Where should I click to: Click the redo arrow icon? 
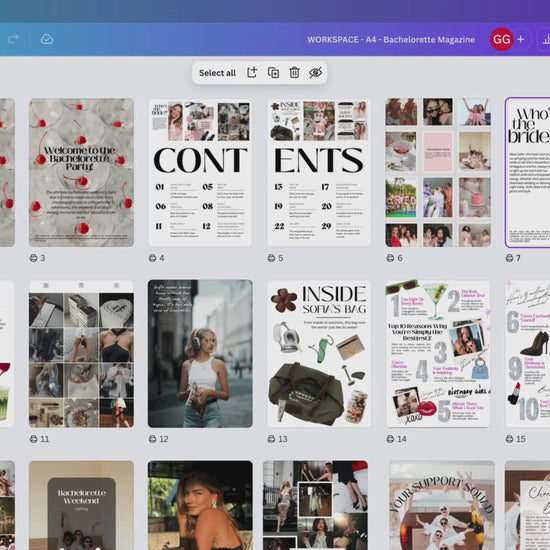point(13,39)
